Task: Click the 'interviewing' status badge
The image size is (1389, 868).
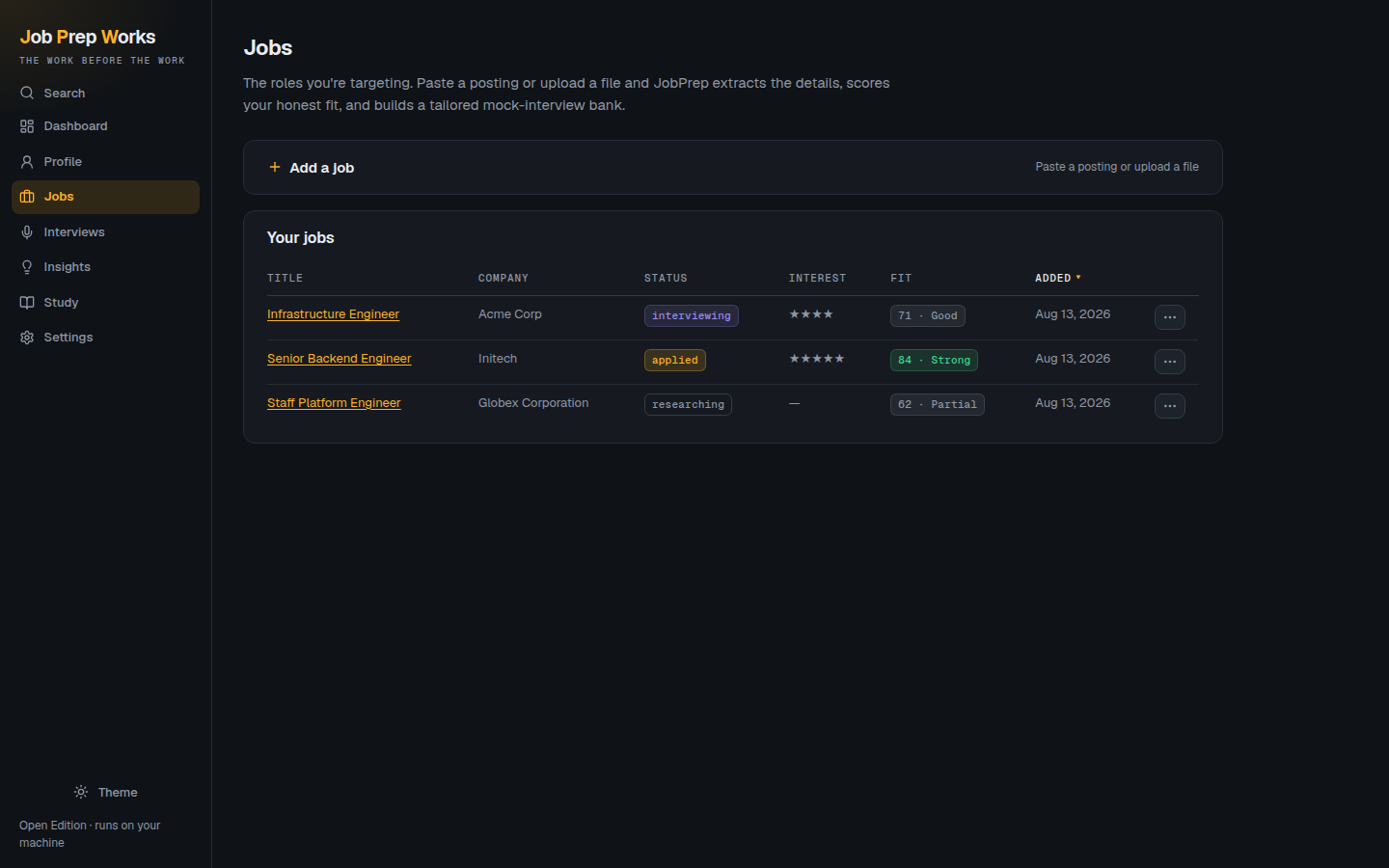Action: [x=692, y=316]
